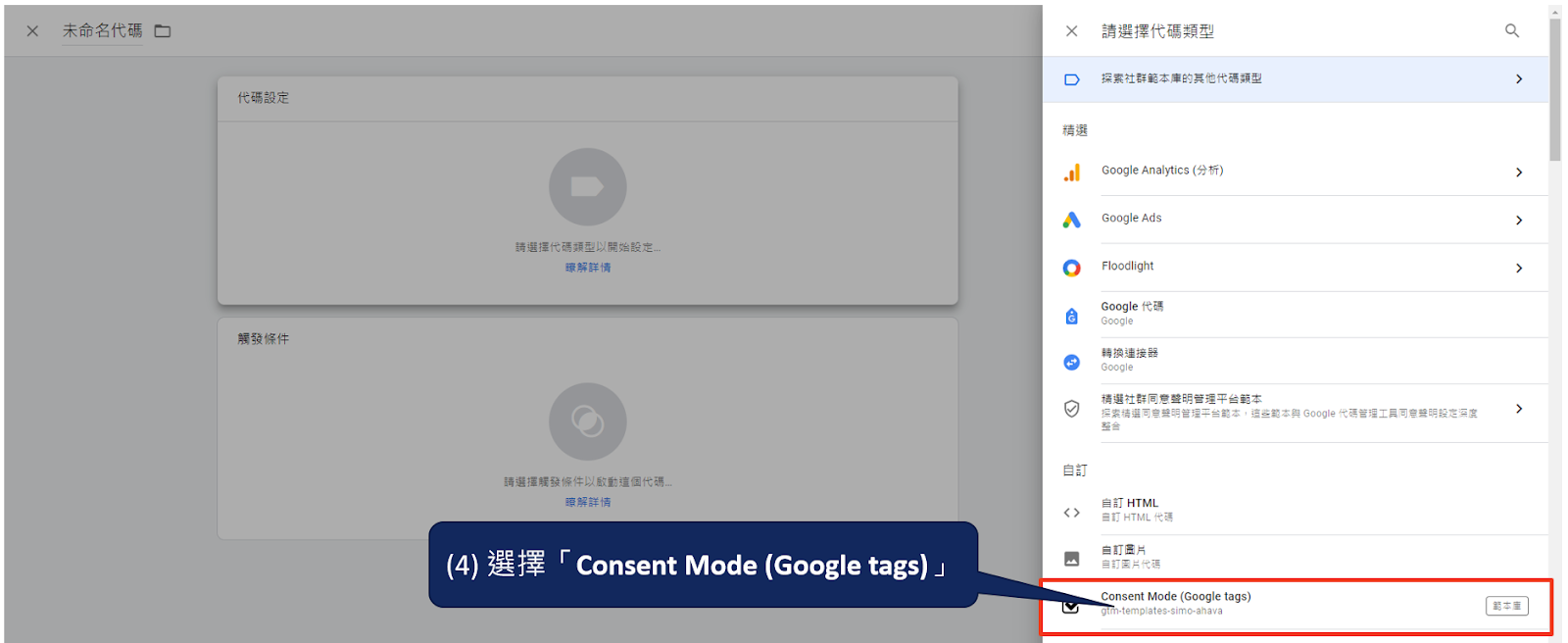This screenshot has height=643, width=1568.
Task: Click the 範本庫 gallery badge
Action: click(x=1507, y=606)
